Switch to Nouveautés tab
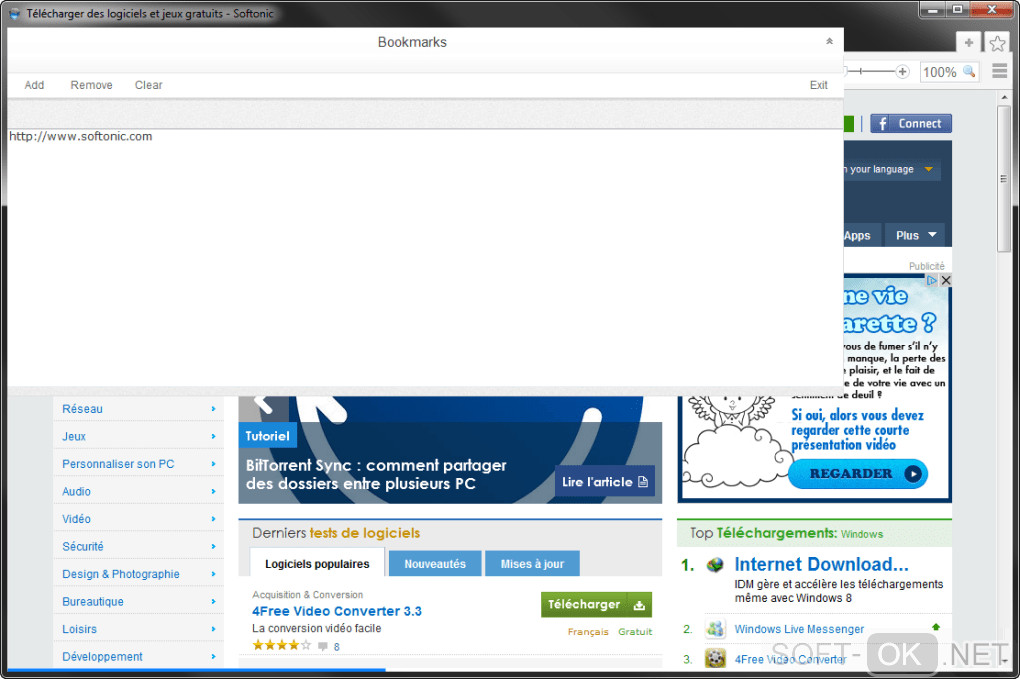This screenshot has width=1020, height=679. click(435, 564)
